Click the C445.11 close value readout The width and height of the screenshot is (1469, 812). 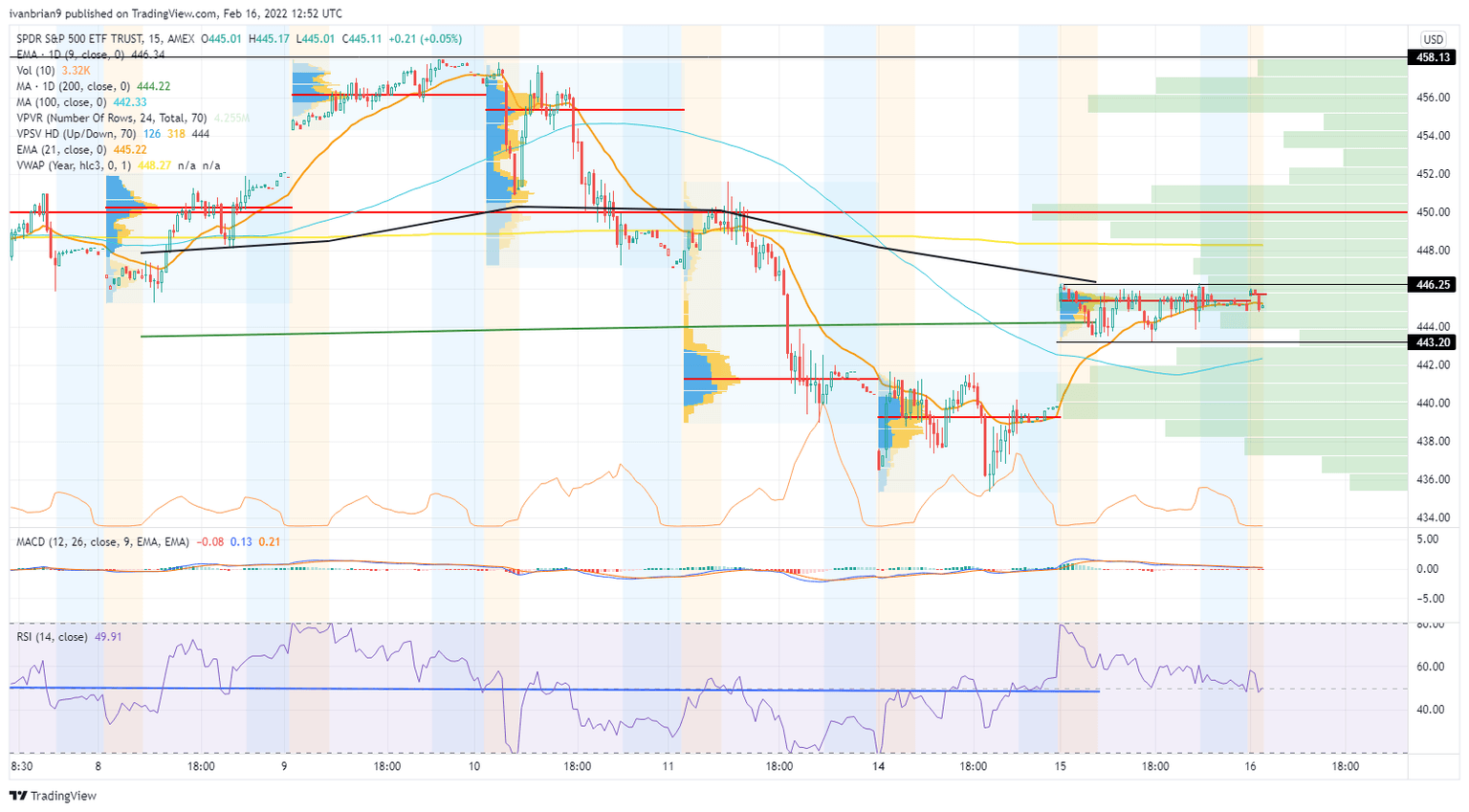tap(363, 39)
